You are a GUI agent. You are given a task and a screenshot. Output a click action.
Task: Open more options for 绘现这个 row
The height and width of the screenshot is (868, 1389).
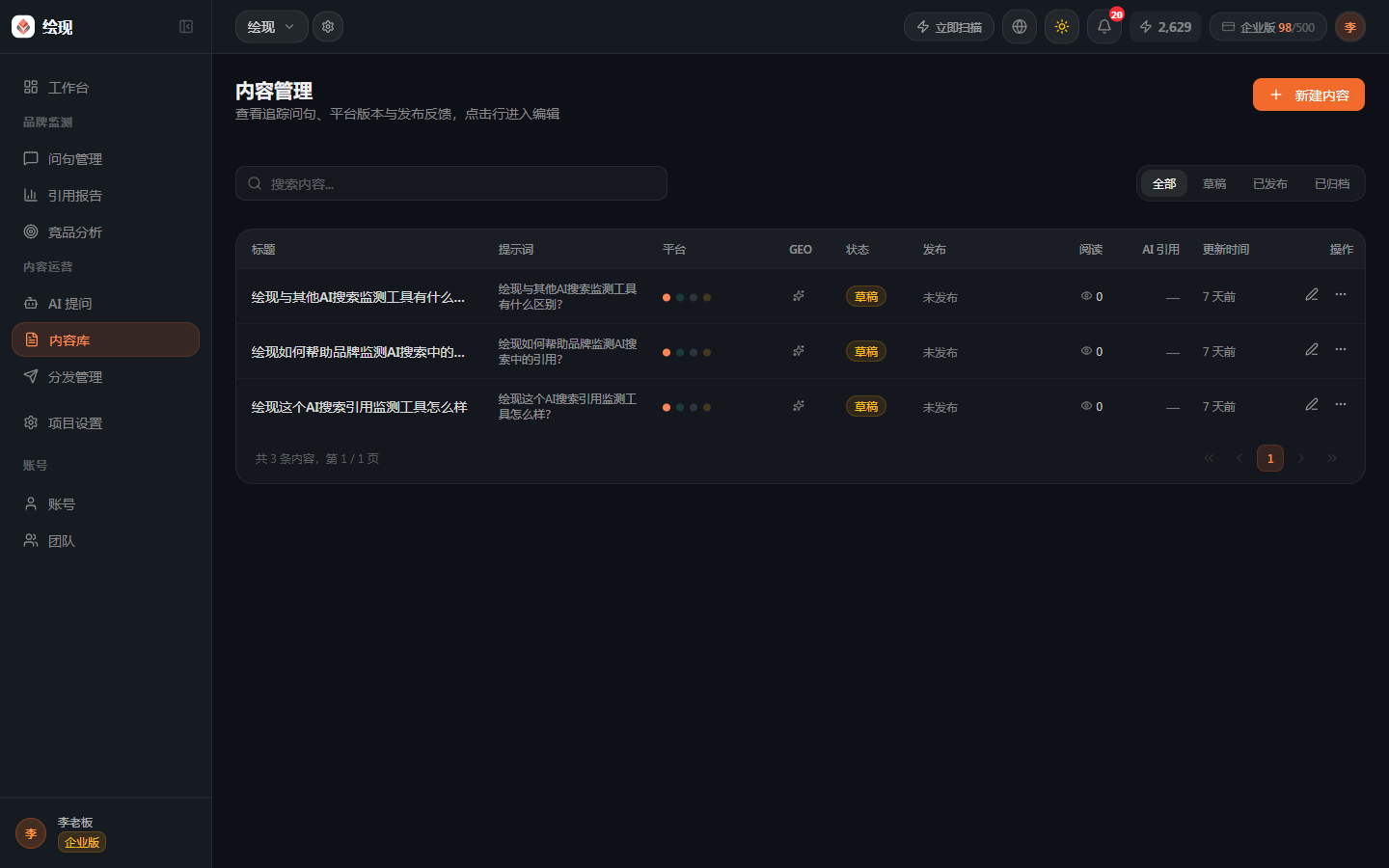1341,404
